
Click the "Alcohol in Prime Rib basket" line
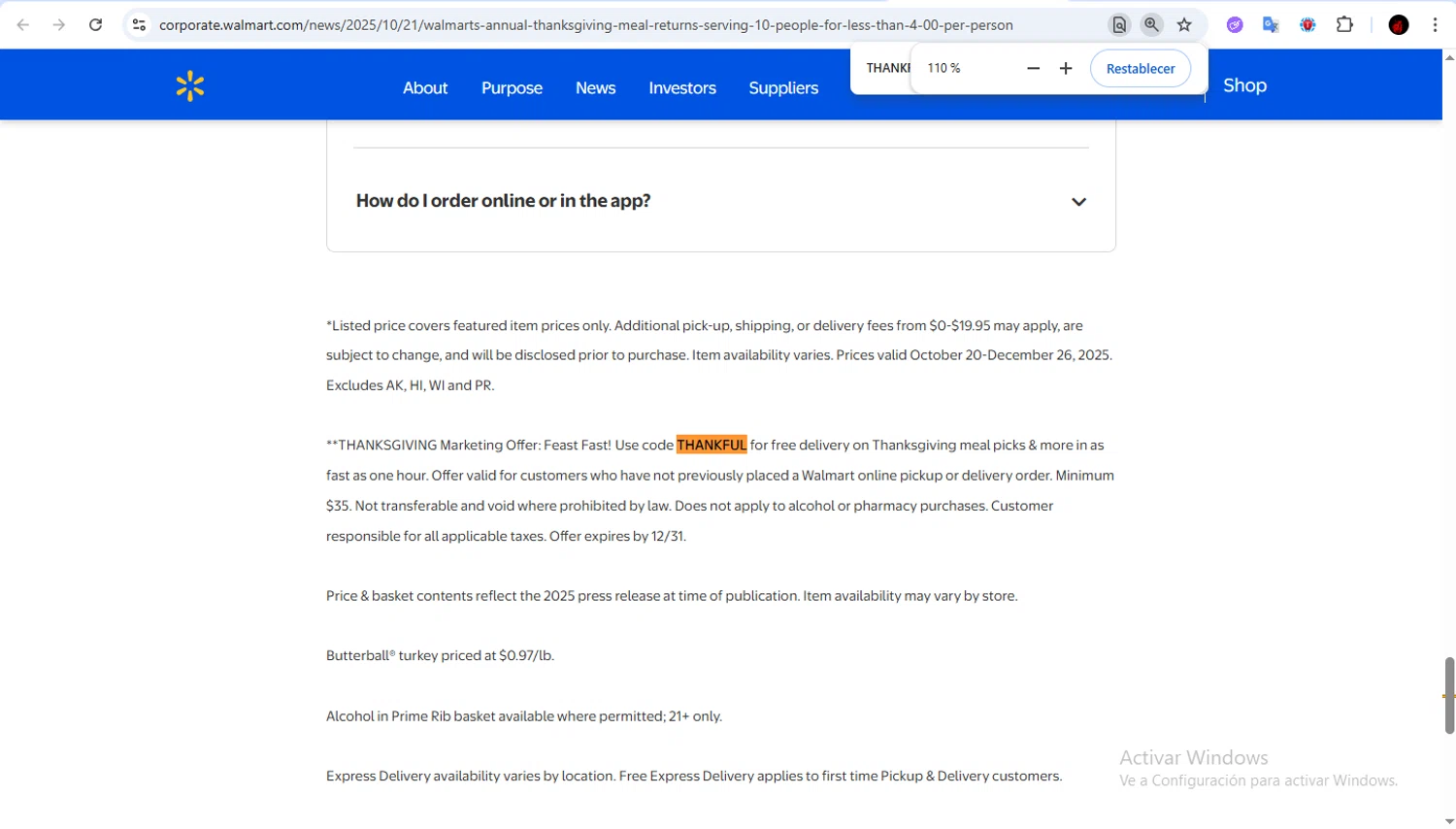(x=524, y=716)
